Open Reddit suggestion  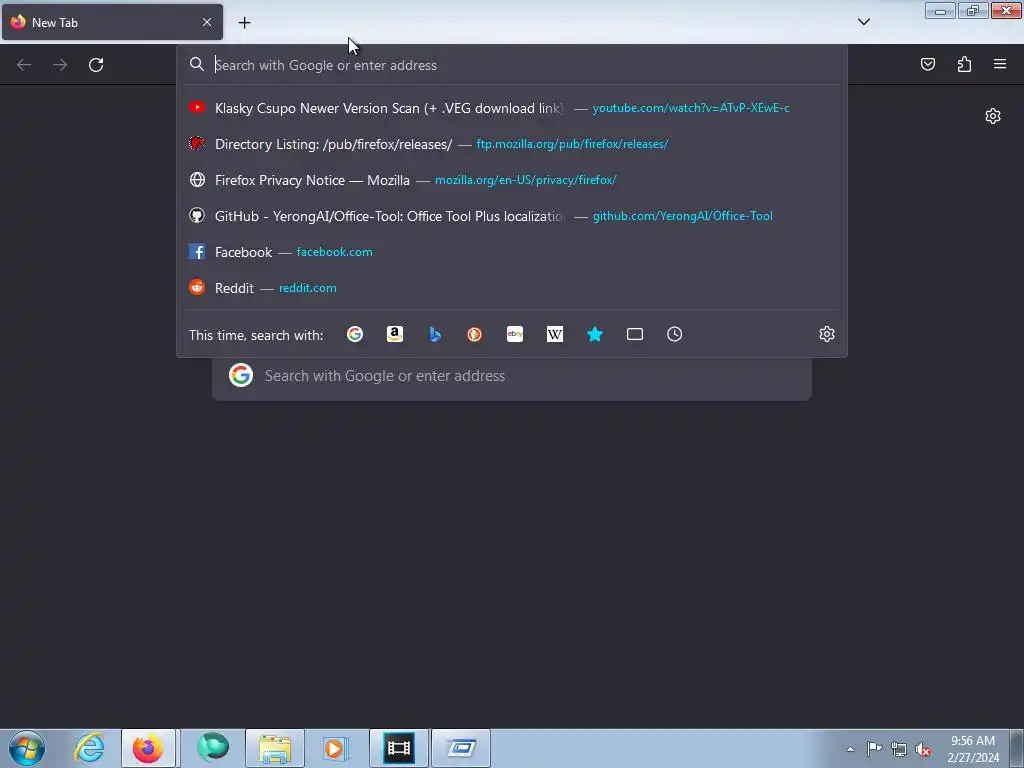(512, 287)
